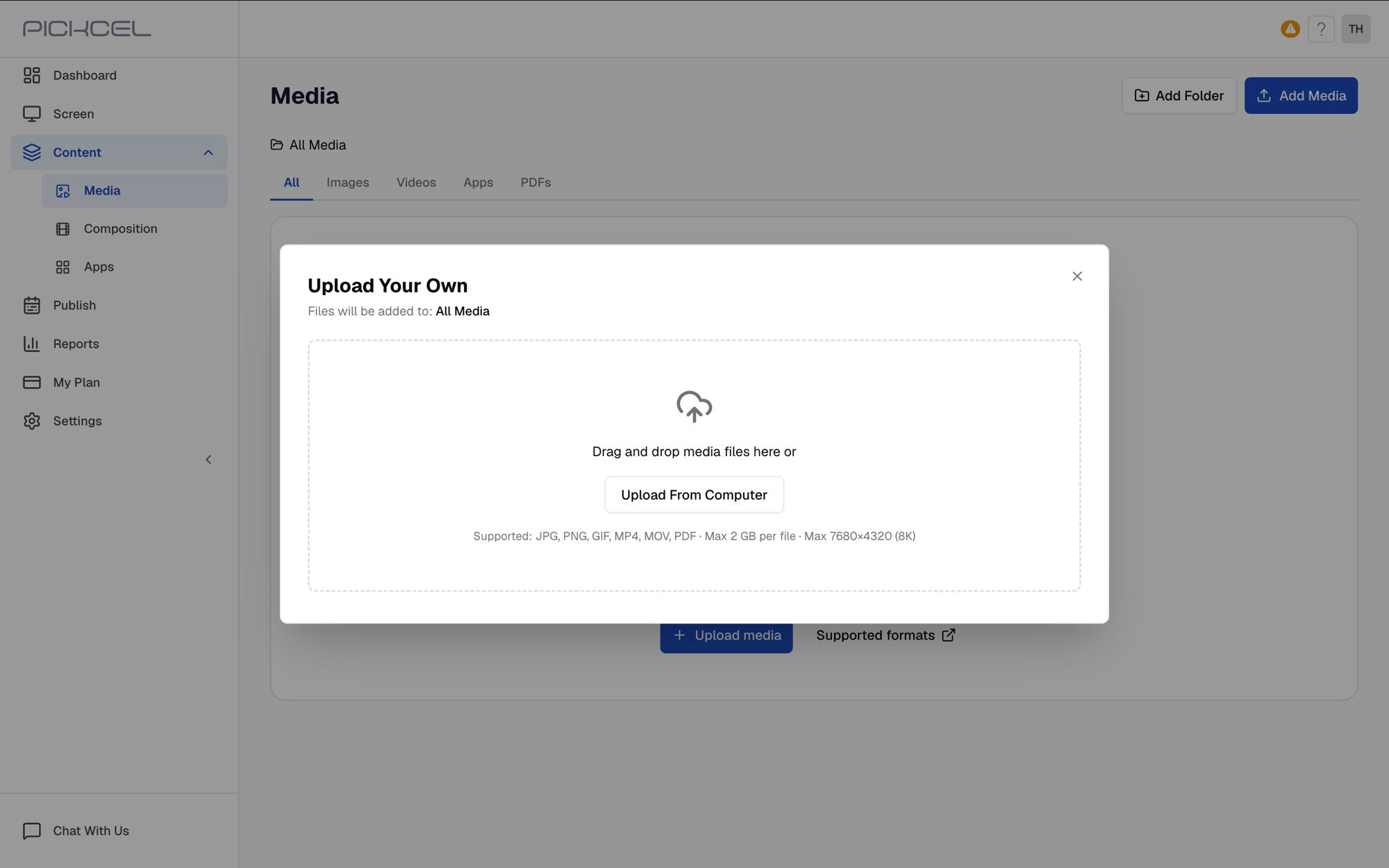Click Upload From Computer button
Viewport: 1389px width, 868px height.
point(694,495)
